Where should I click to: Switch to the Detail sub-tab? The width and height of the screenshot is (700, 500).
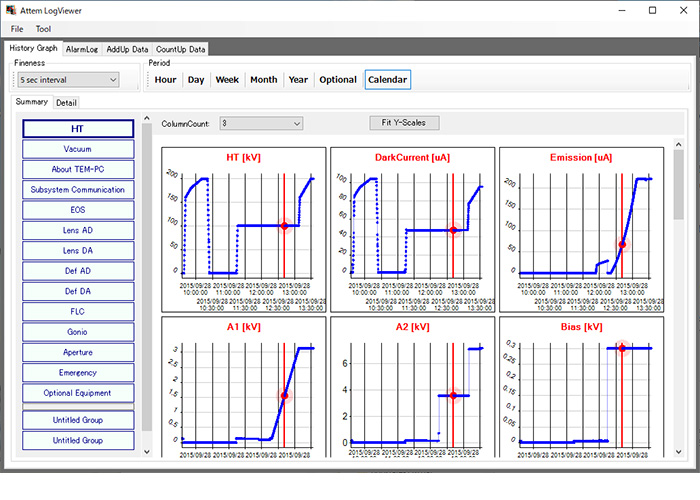pyautogui.click(x=67, y=103)
